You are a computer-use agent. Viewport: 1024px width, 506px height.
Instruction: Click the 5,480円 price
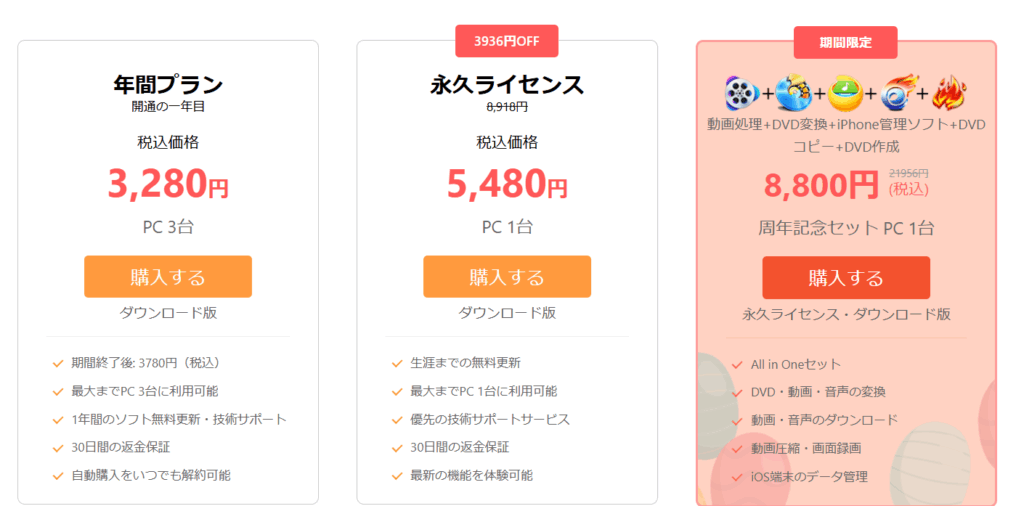(x=507, y=185)
